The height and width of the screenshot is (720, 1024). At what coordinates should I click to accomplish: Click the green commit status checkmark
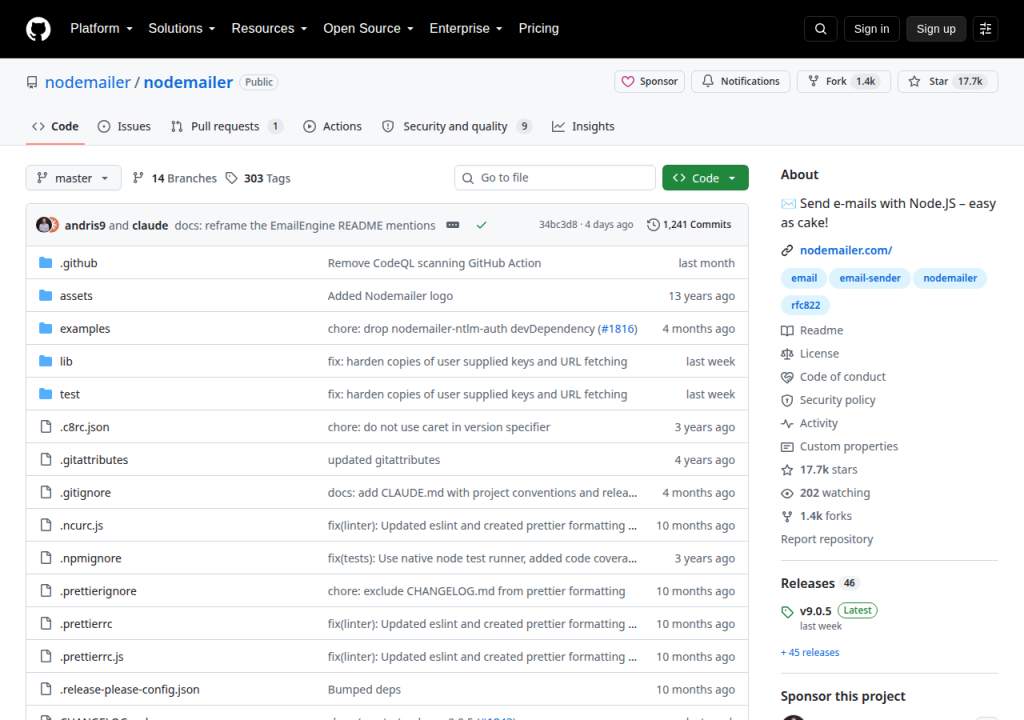point(481,225)
